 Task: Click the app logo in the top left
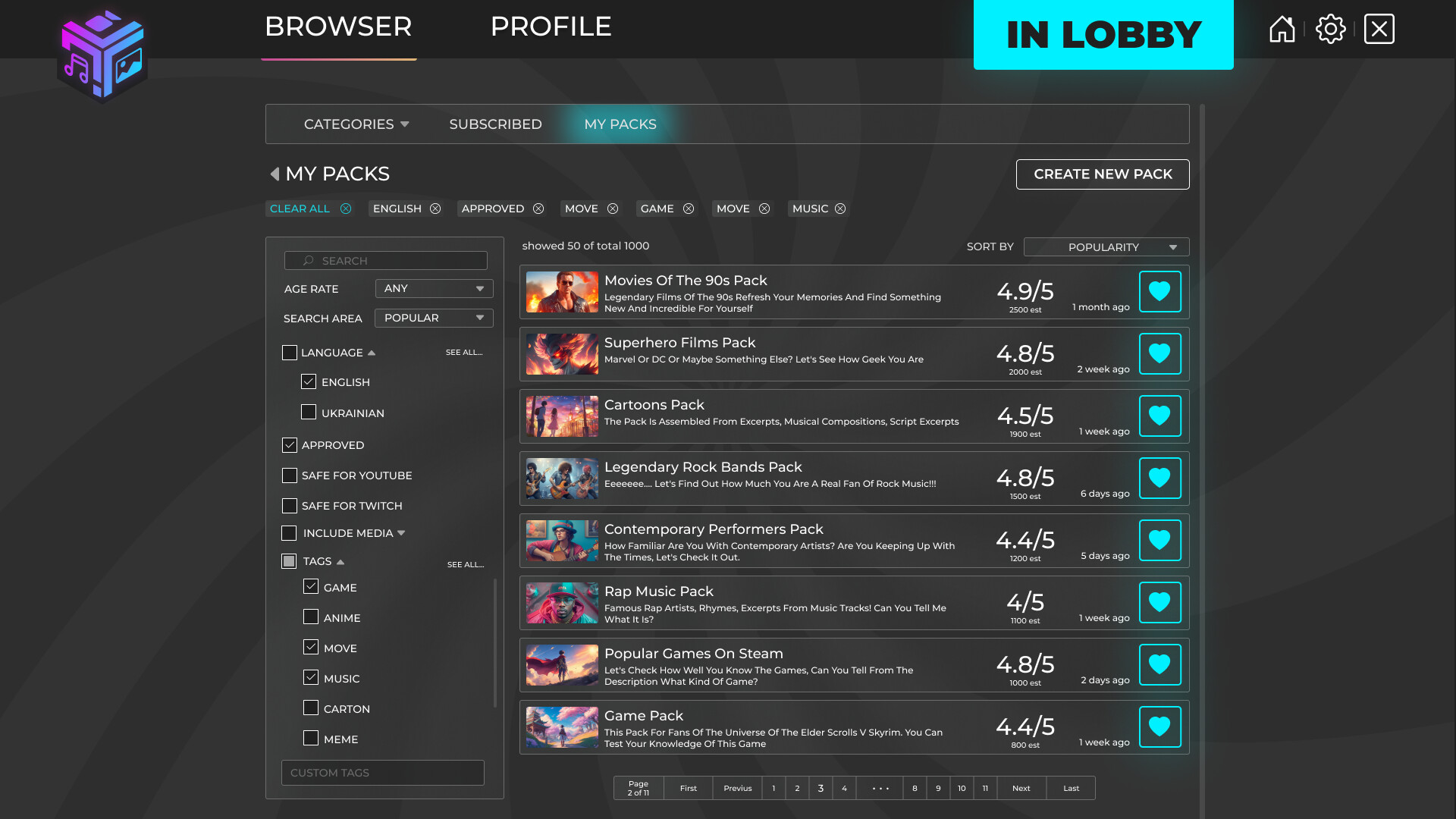[x=102, y=53]
